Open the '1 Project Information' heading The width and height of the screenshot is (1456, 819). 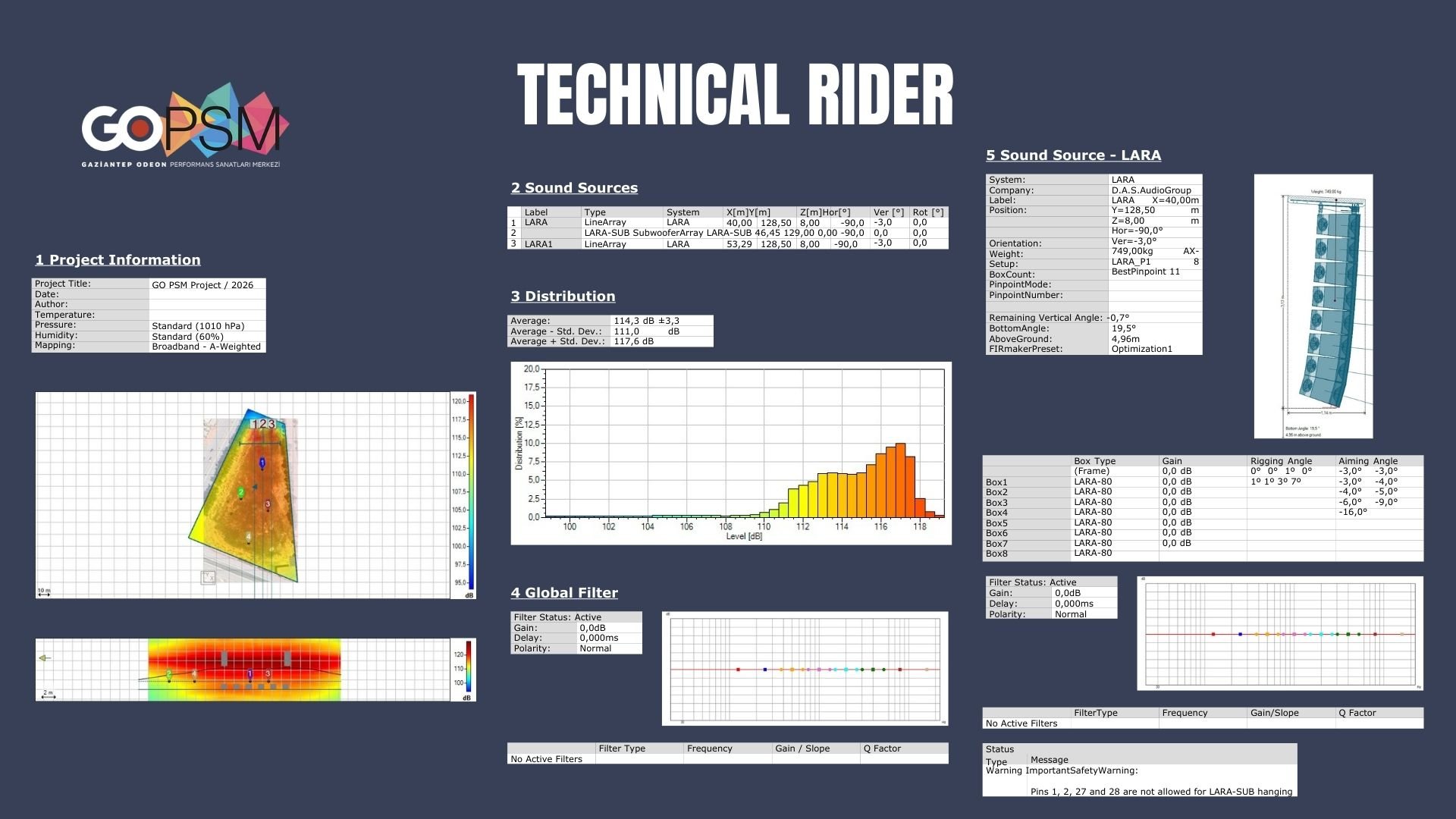tap(118, 260)
